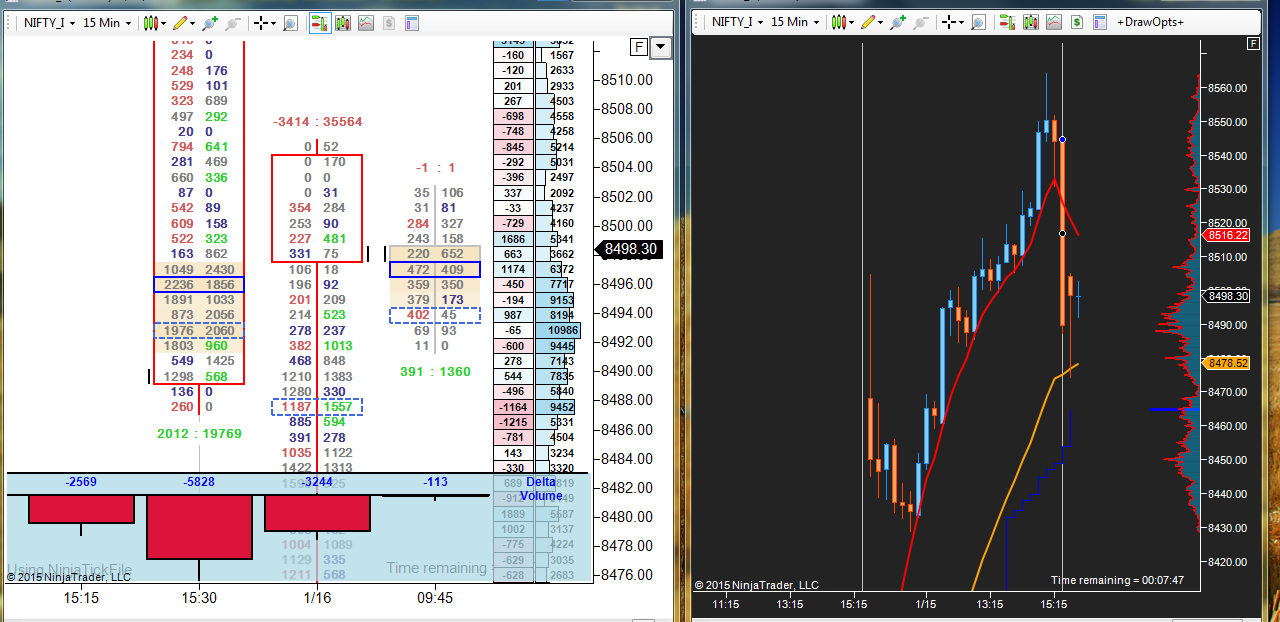The image size is (1280, 622).
Task: Open chart style candlestick dropdown in right chart
Action: 842,22
